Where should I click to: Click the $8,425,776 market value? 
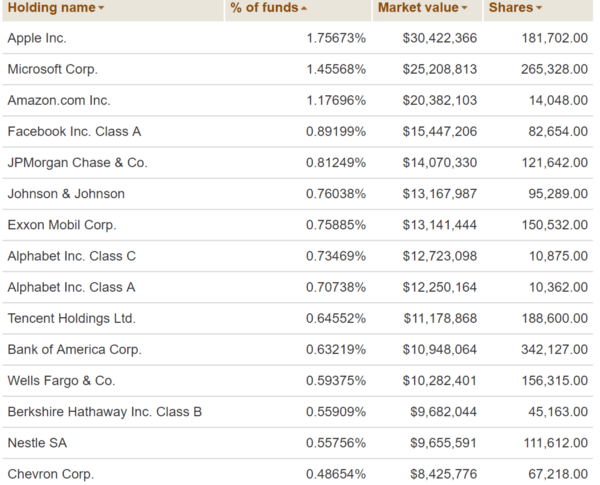(443, 474)
